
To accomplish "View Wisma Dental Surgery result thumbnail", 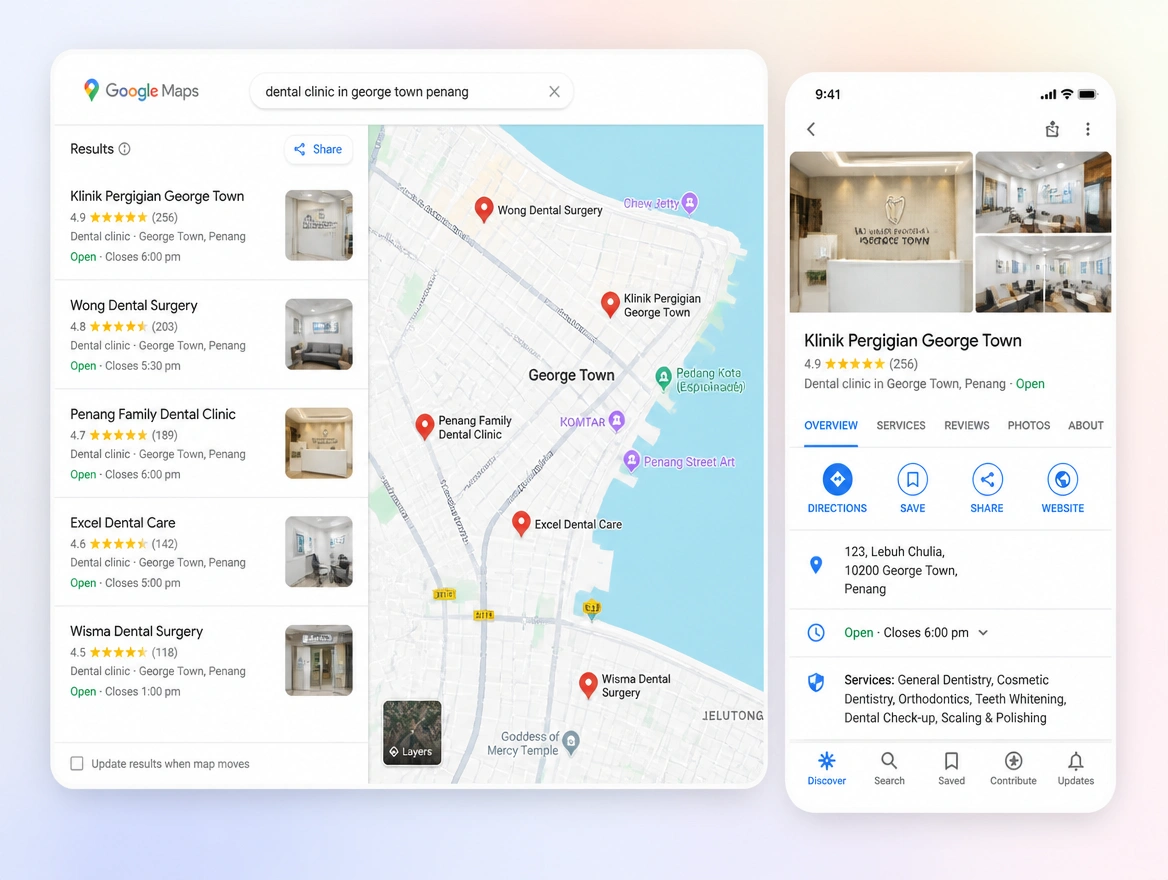I will coord(319,660).
